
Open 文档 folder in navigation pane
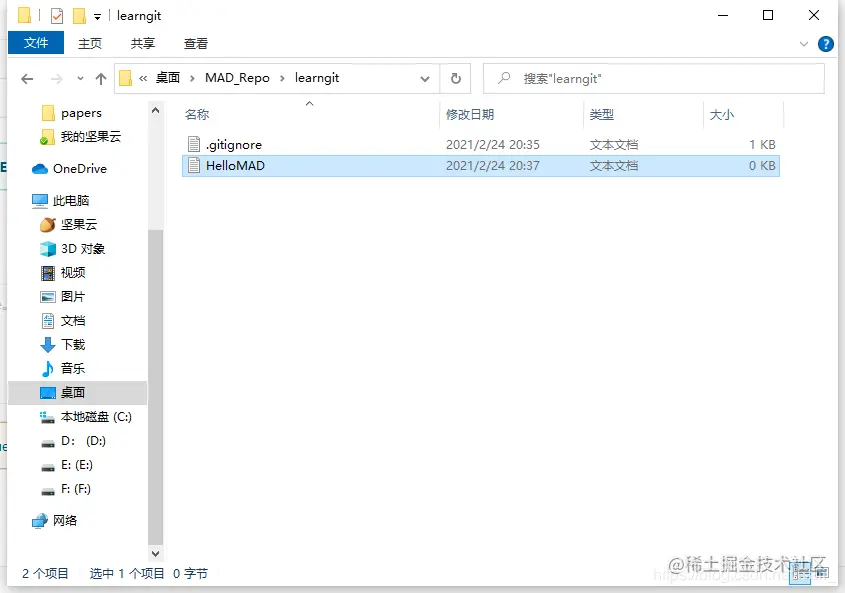tap(73, 321)
